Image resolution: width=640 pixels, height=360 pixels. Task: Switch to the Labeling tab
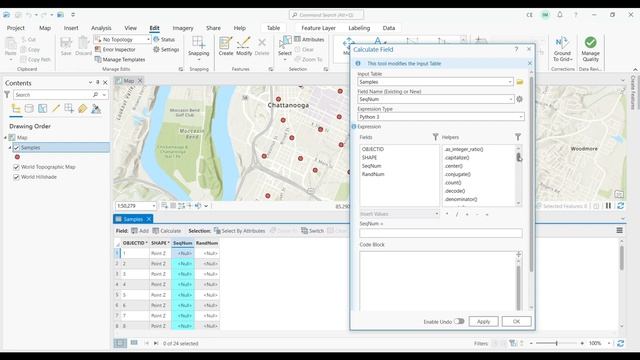tap(359, 28)
